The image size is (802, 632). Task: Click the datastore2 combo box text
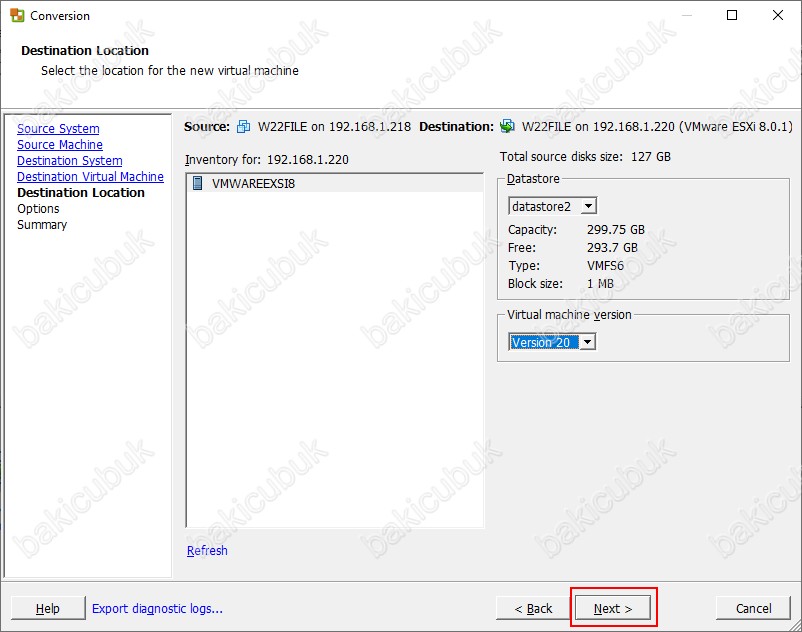541,206
